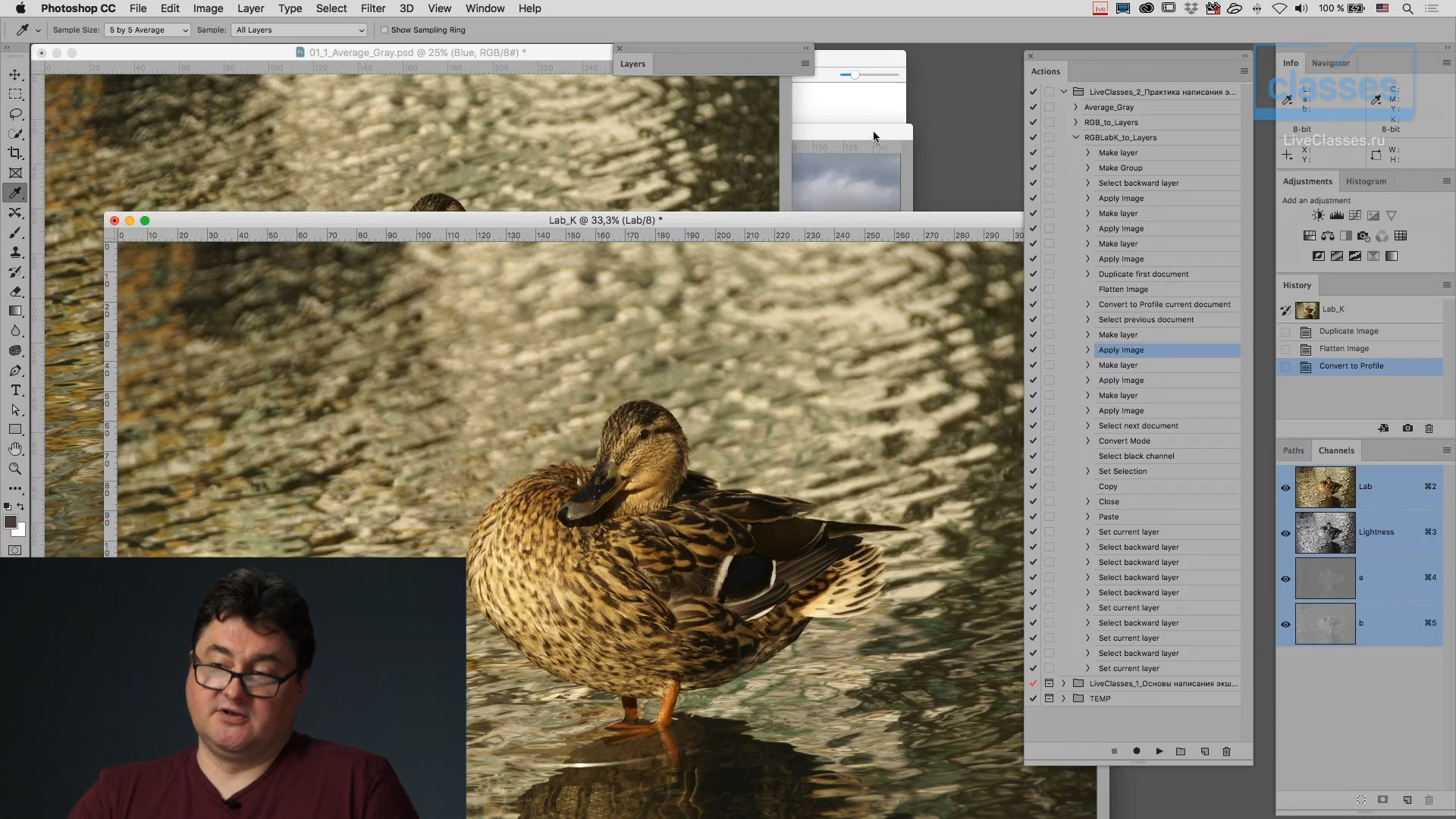Play the selected action

click(1159, 752)
